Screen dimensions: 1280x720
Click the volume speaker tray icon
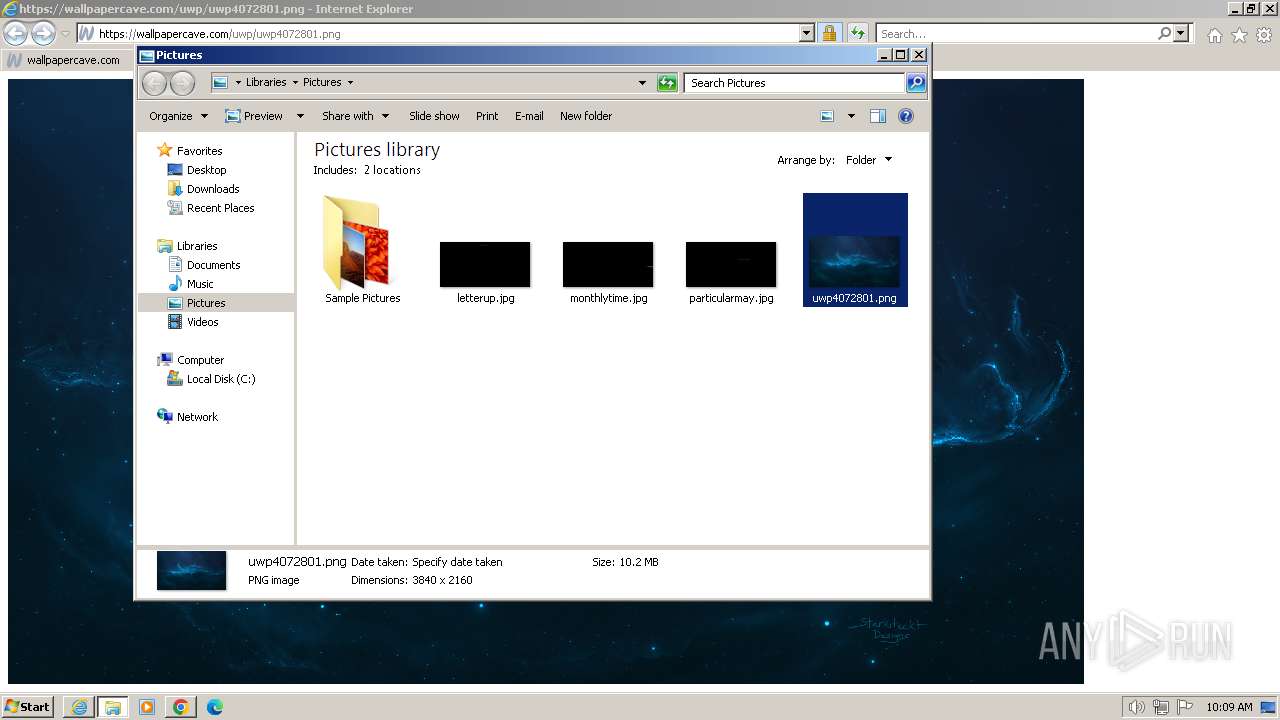(x=1137, y=707)
